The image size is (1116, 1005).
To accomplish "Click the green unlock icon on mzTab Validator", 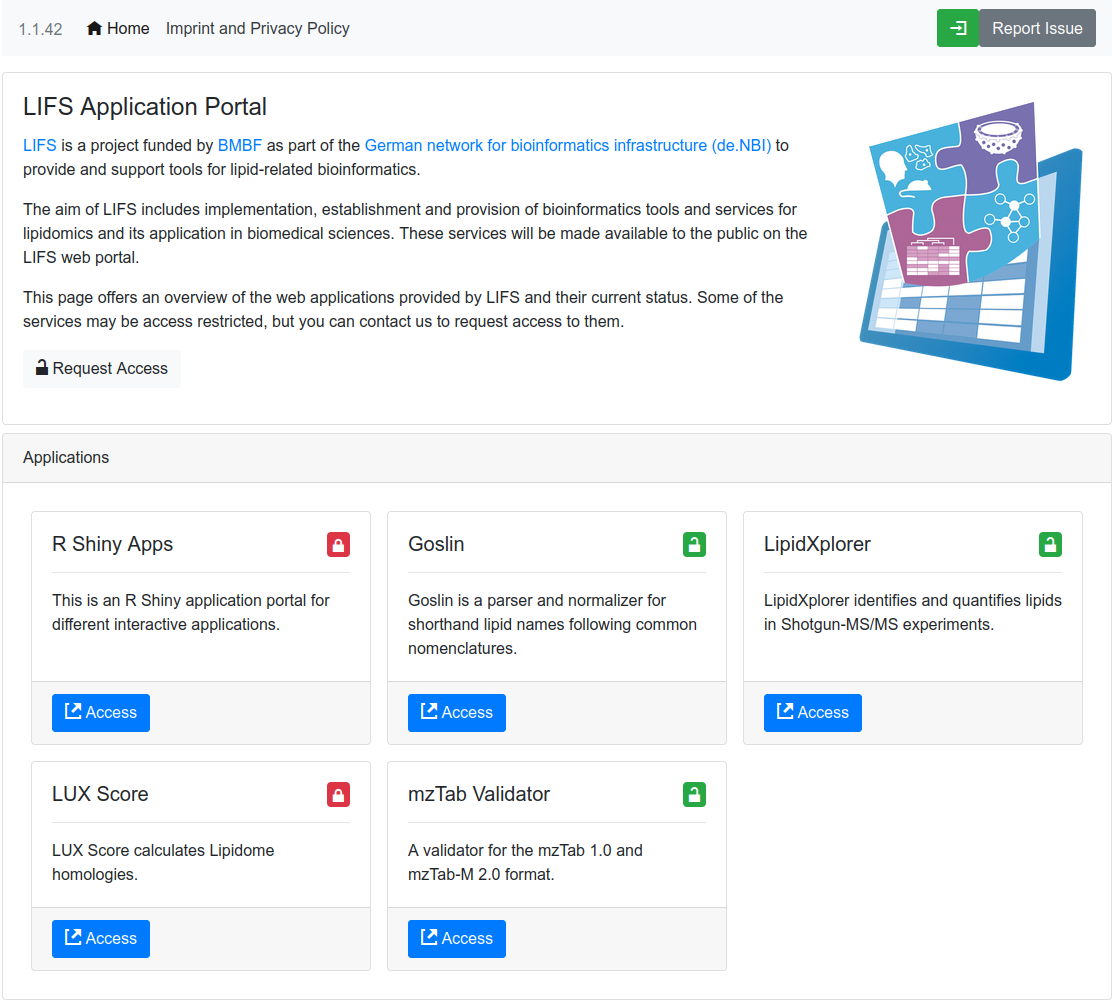I will pos(694,794).
